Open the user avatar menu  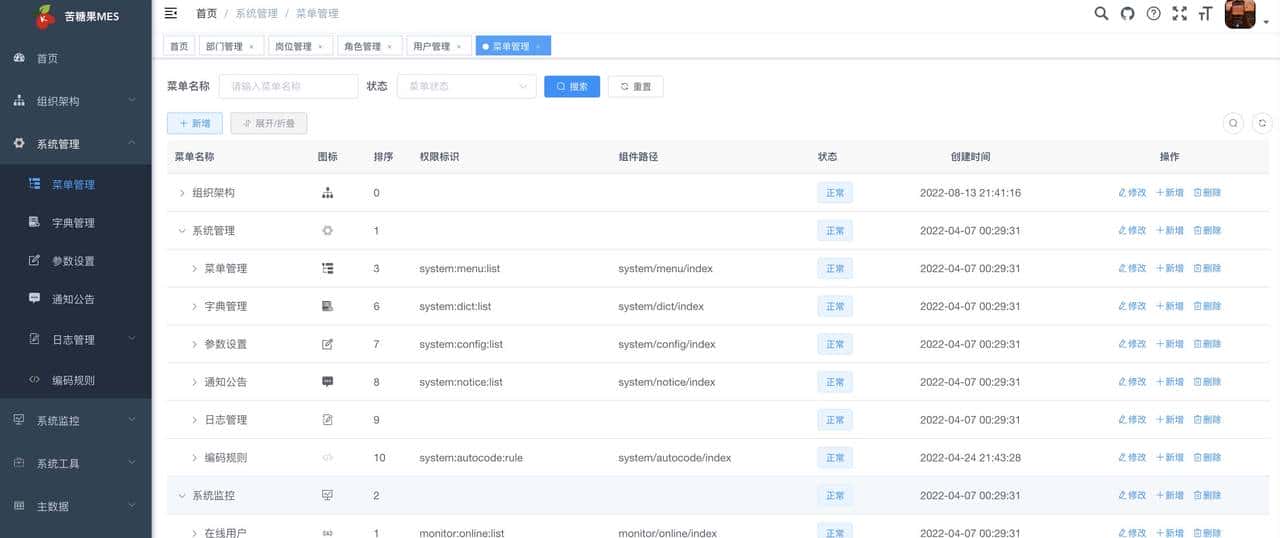pos(1240,14)
